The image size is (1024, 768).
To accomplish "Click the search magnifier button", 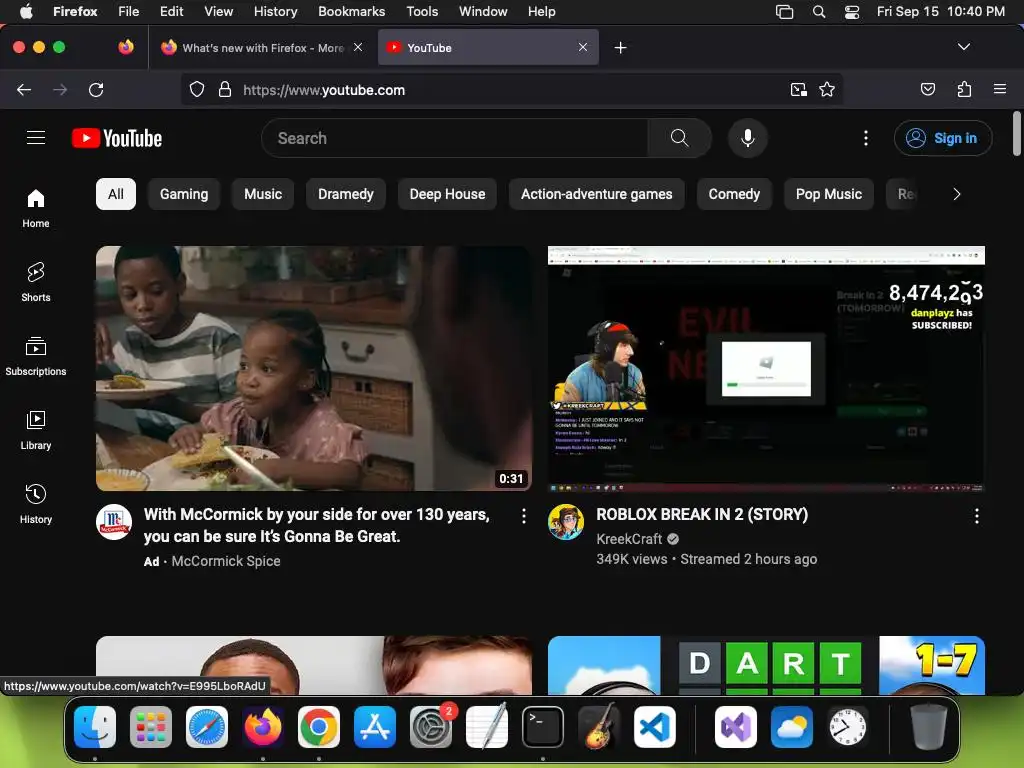I will (x=679, y=138).
